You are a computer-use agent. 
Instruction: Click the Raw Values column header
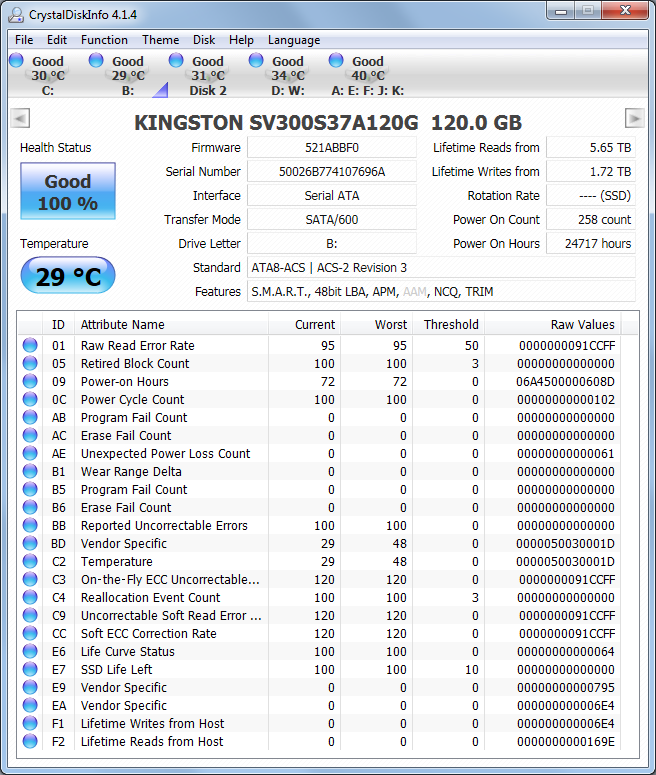tap(553, 325)
